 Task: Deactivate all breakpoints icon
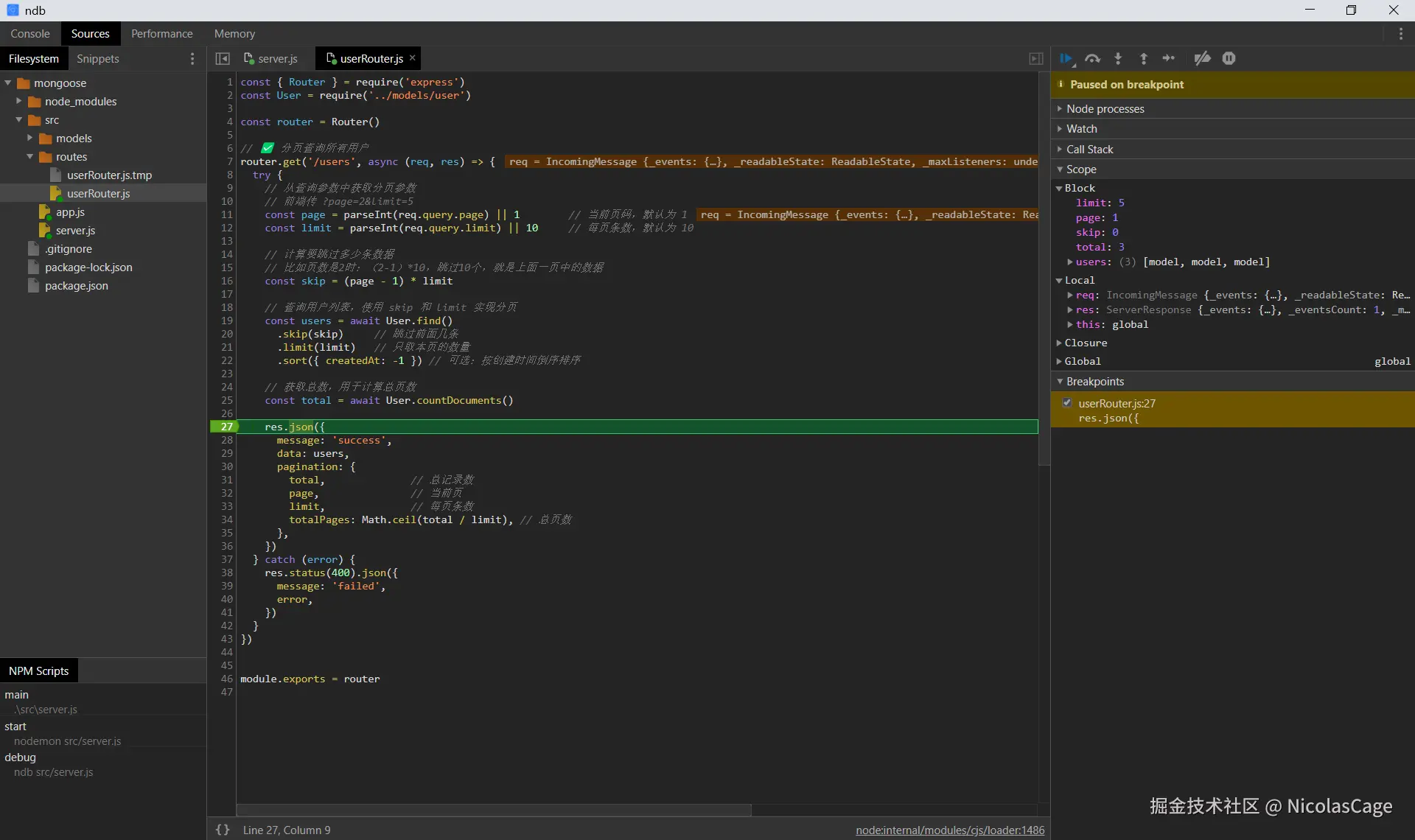[x=1202, y=59]
